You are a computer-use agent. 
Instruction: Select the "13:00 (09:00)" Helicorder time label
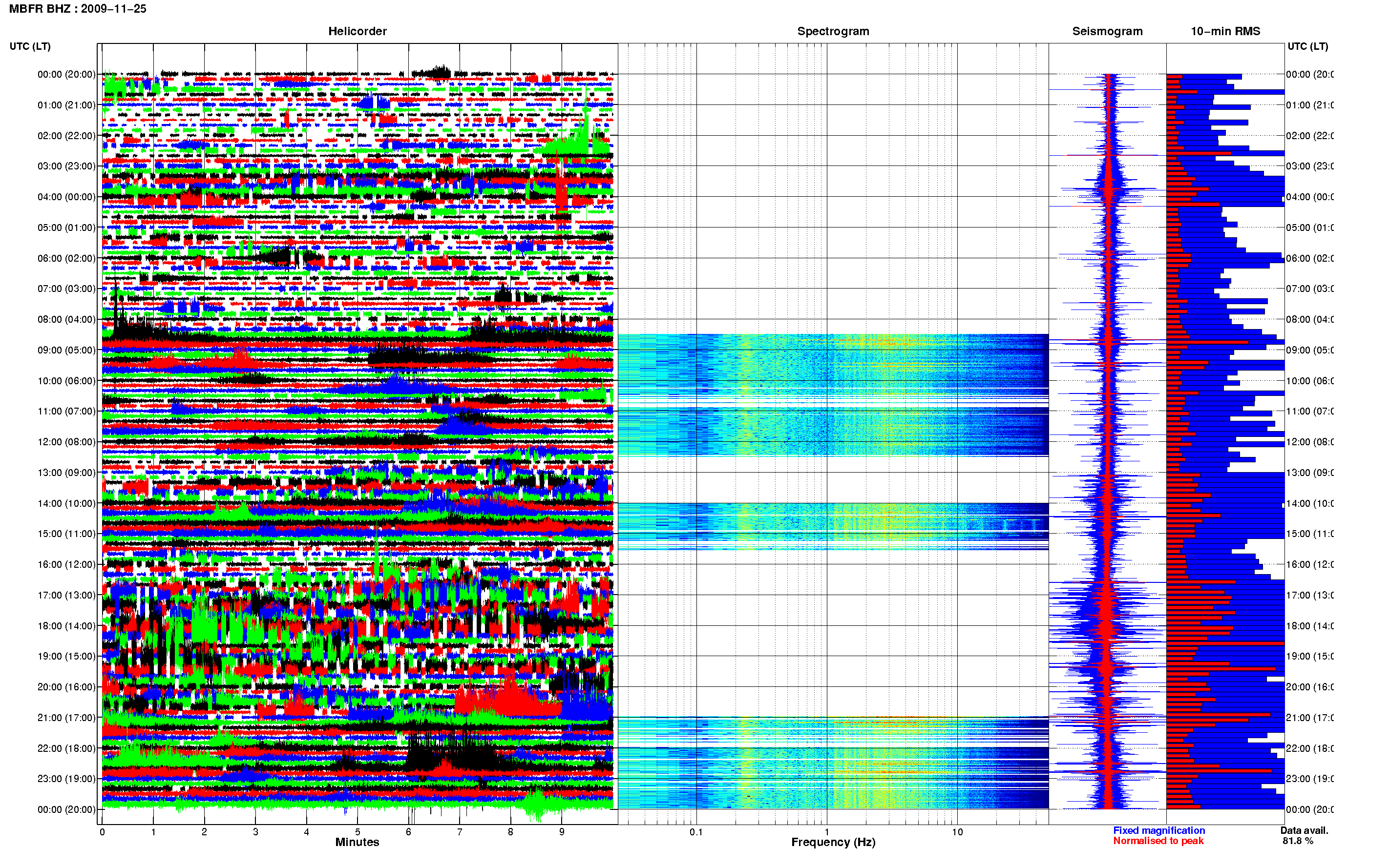point(66,473)
